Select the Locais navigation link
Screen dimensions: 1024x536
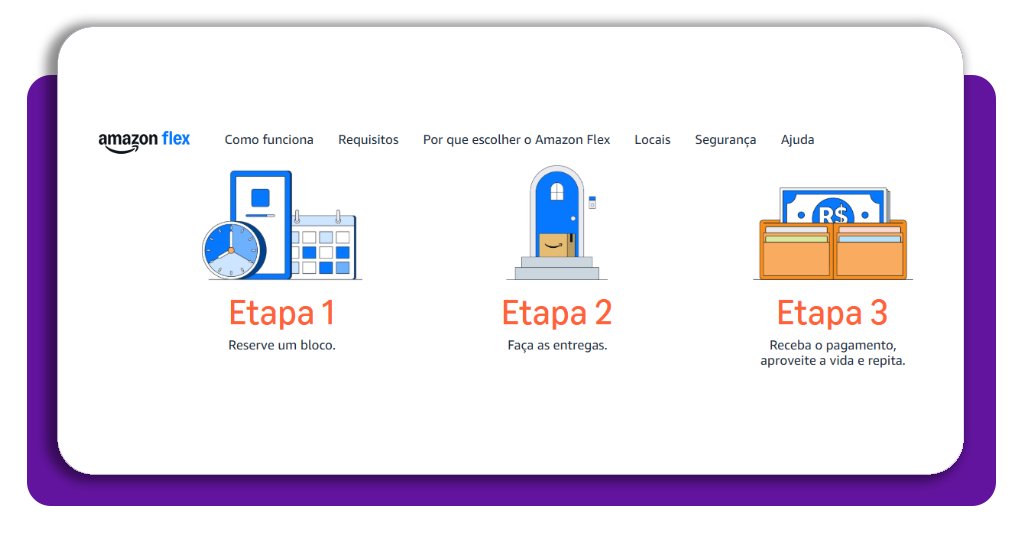652,140
